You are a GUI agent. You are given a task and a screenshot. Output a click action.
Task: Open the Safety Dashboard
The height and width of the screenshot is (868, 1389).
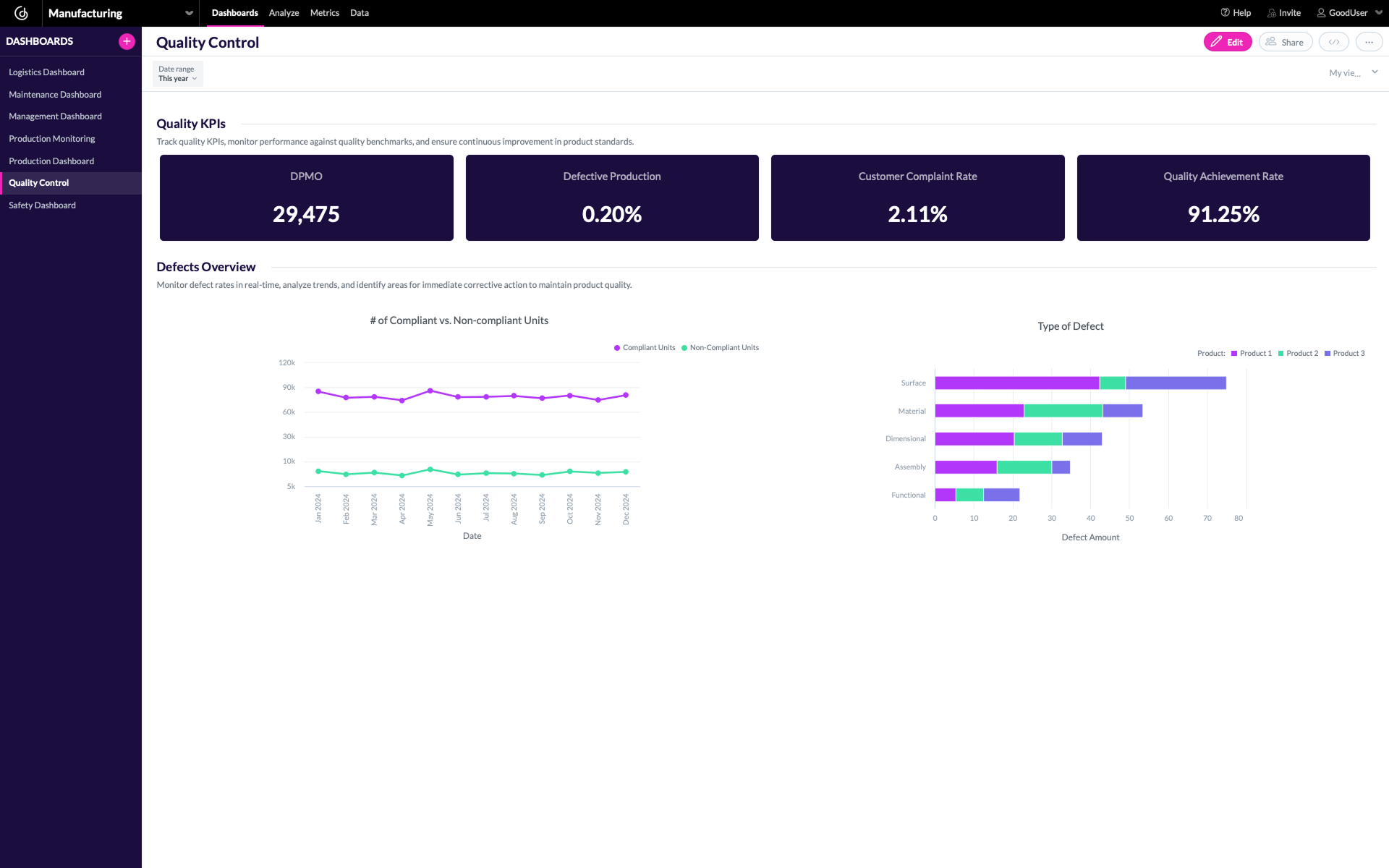click(x=42, y=205)
